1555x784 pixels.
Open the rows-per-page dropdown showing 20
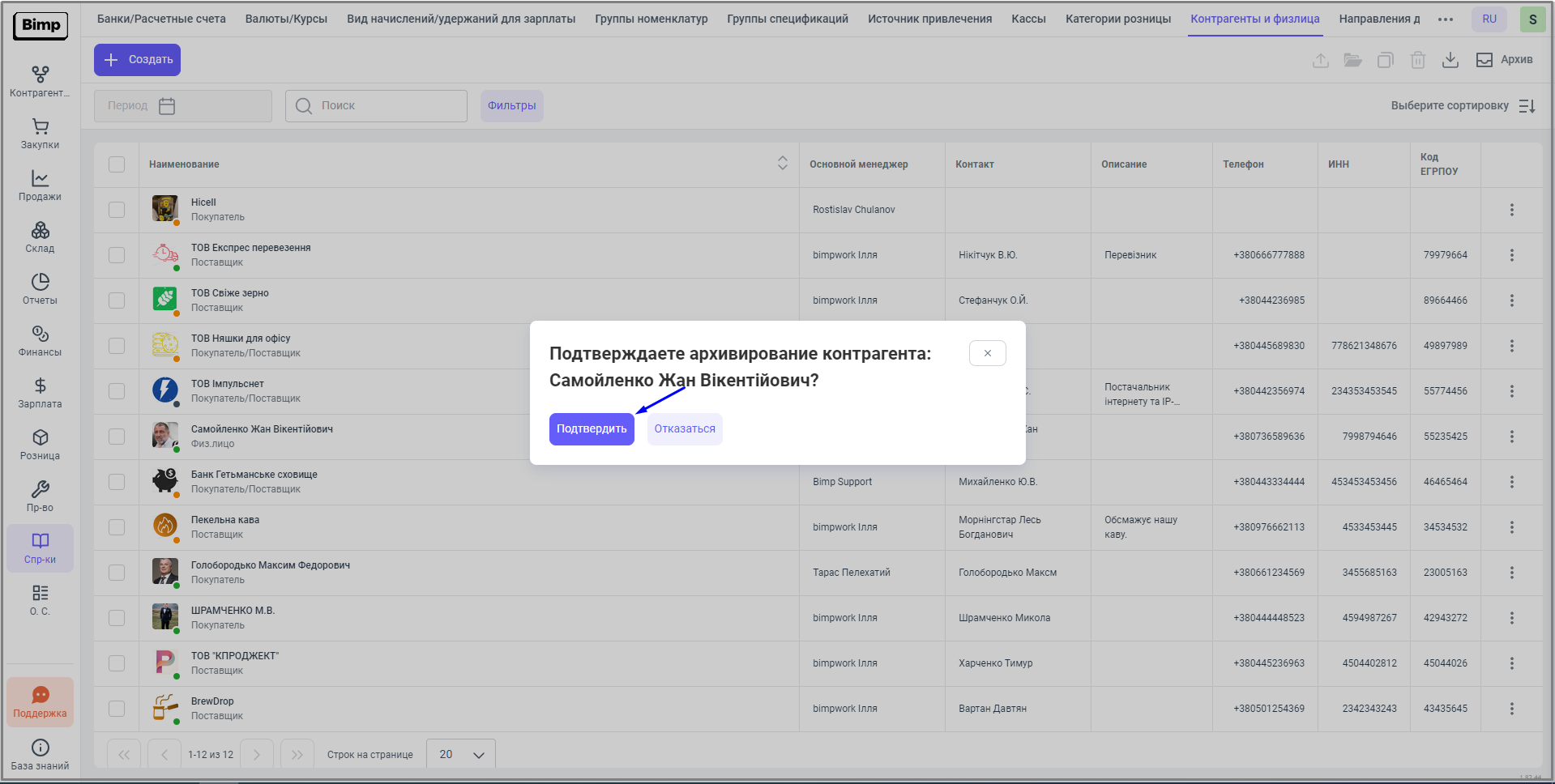coord(461,755)
